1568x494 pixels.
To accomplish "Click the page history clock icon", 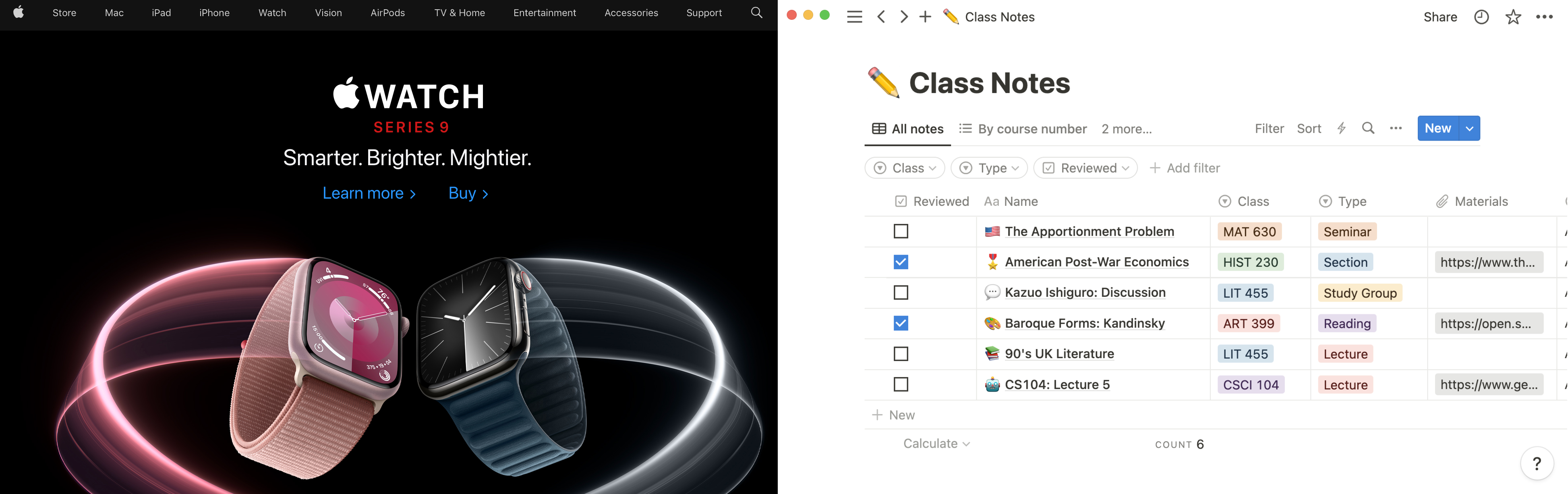I will [x=1481, y=17].
